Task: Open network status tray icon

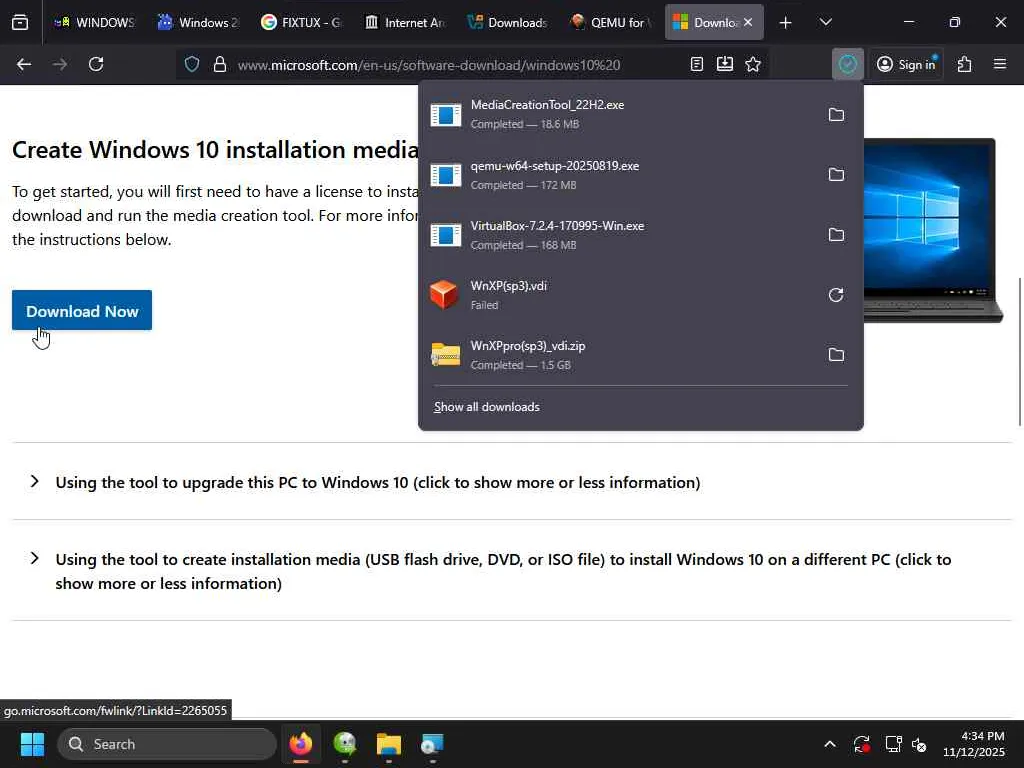Action: (x=893, y=744)
